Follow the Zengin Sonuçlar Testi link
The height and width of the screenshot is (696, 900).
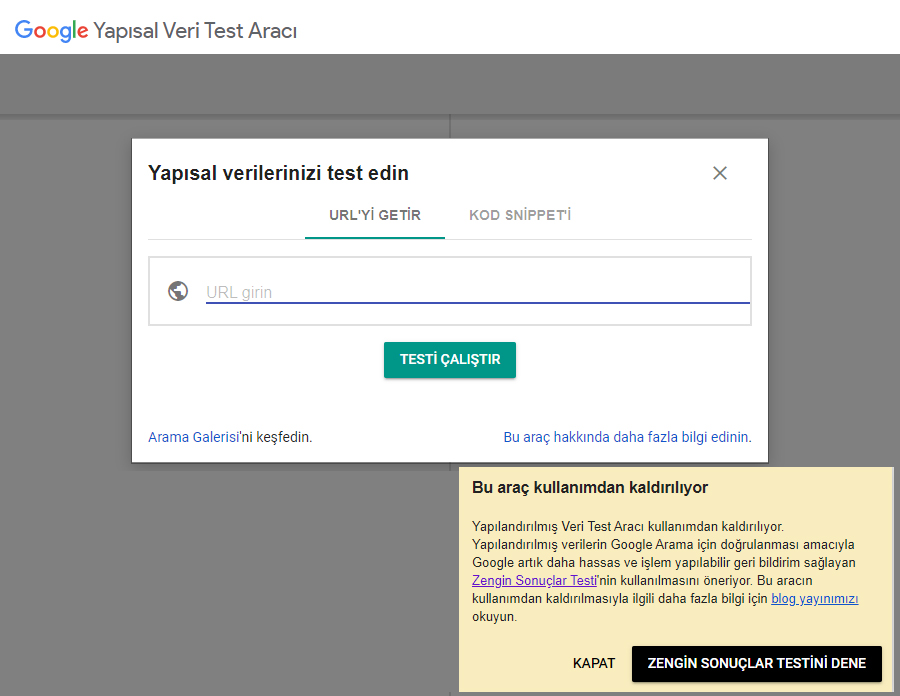(534, 581)
